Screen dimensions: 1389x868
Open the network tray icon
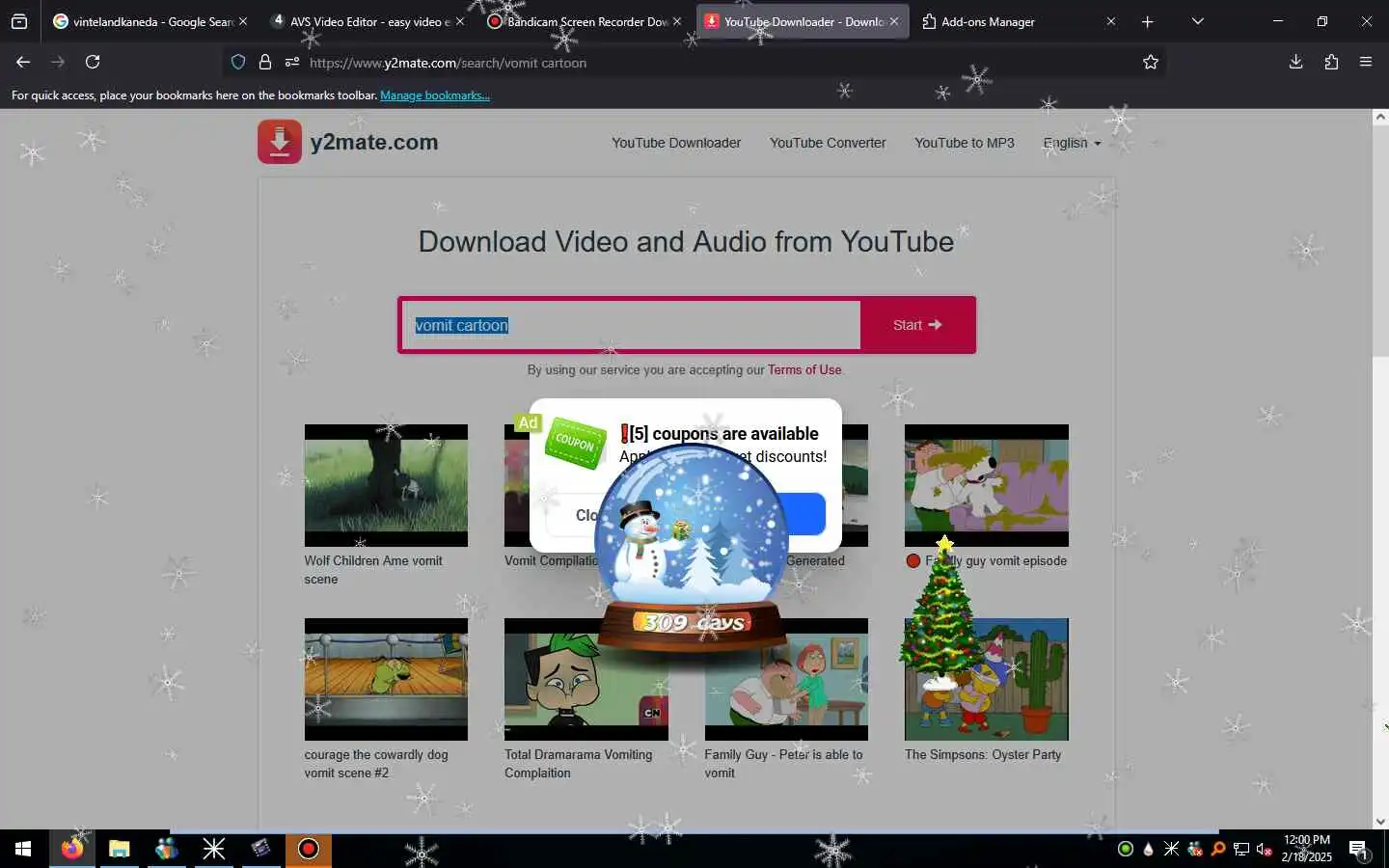coord(1241,849)
